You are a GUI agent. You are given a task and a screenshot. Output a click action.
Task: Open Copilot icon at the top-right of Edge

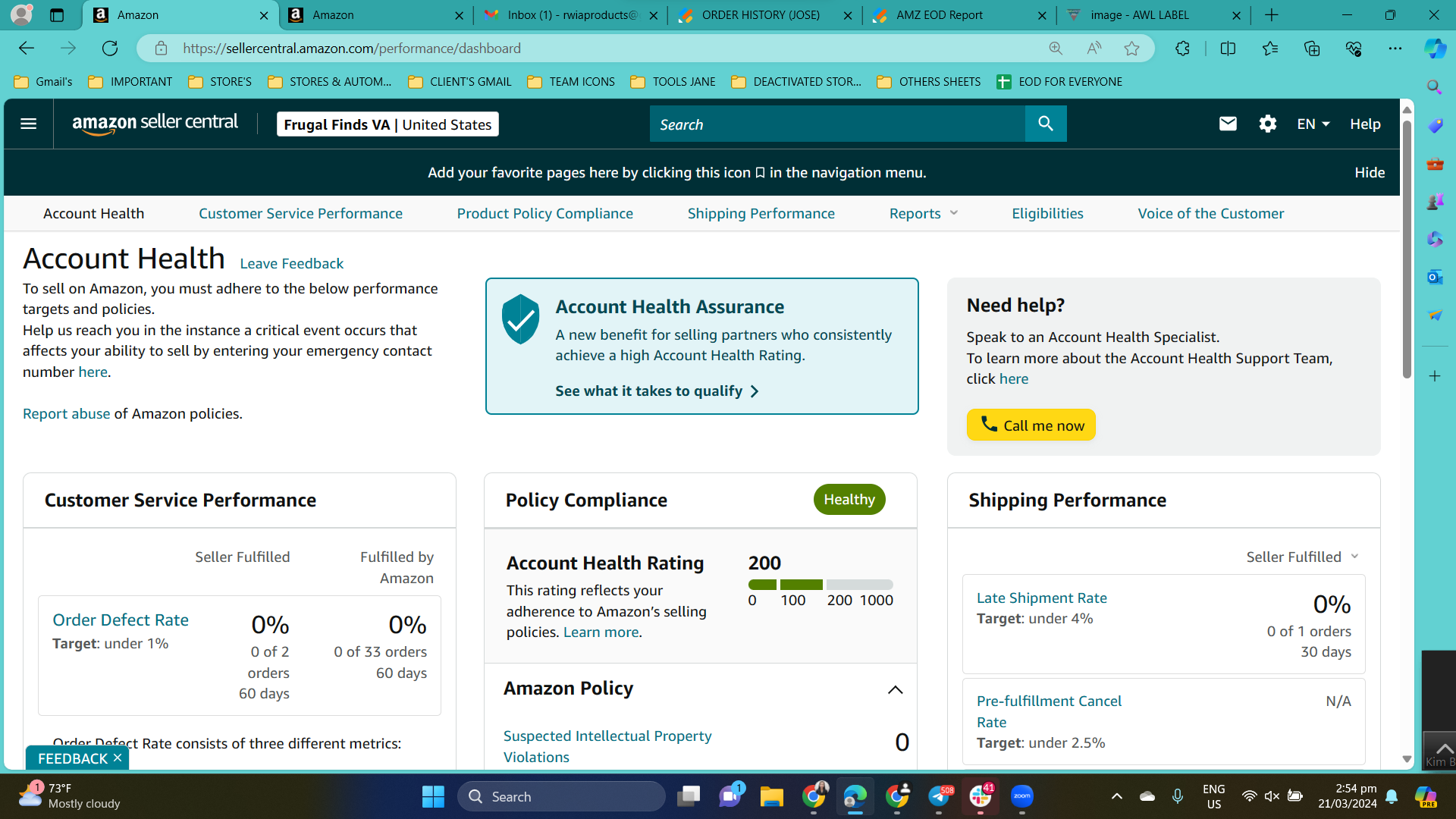click(x=1435, y=49)
